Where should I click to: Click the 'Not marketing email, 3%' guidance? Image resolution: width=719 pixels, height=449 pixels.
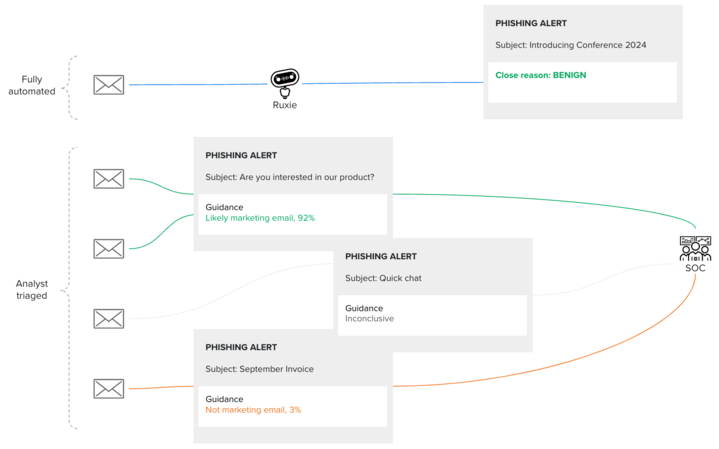[253, 410]
